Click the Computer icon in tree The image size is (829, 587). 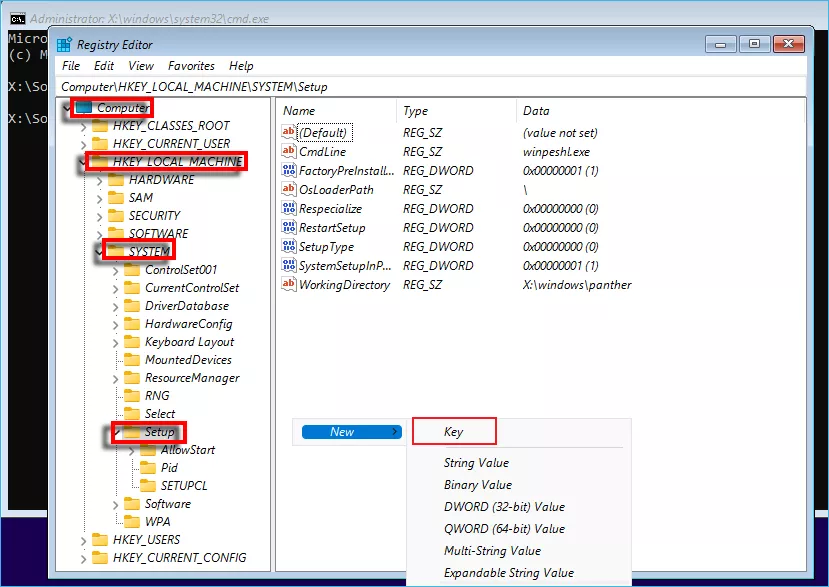pyautogui.click(x=84, y=108)
